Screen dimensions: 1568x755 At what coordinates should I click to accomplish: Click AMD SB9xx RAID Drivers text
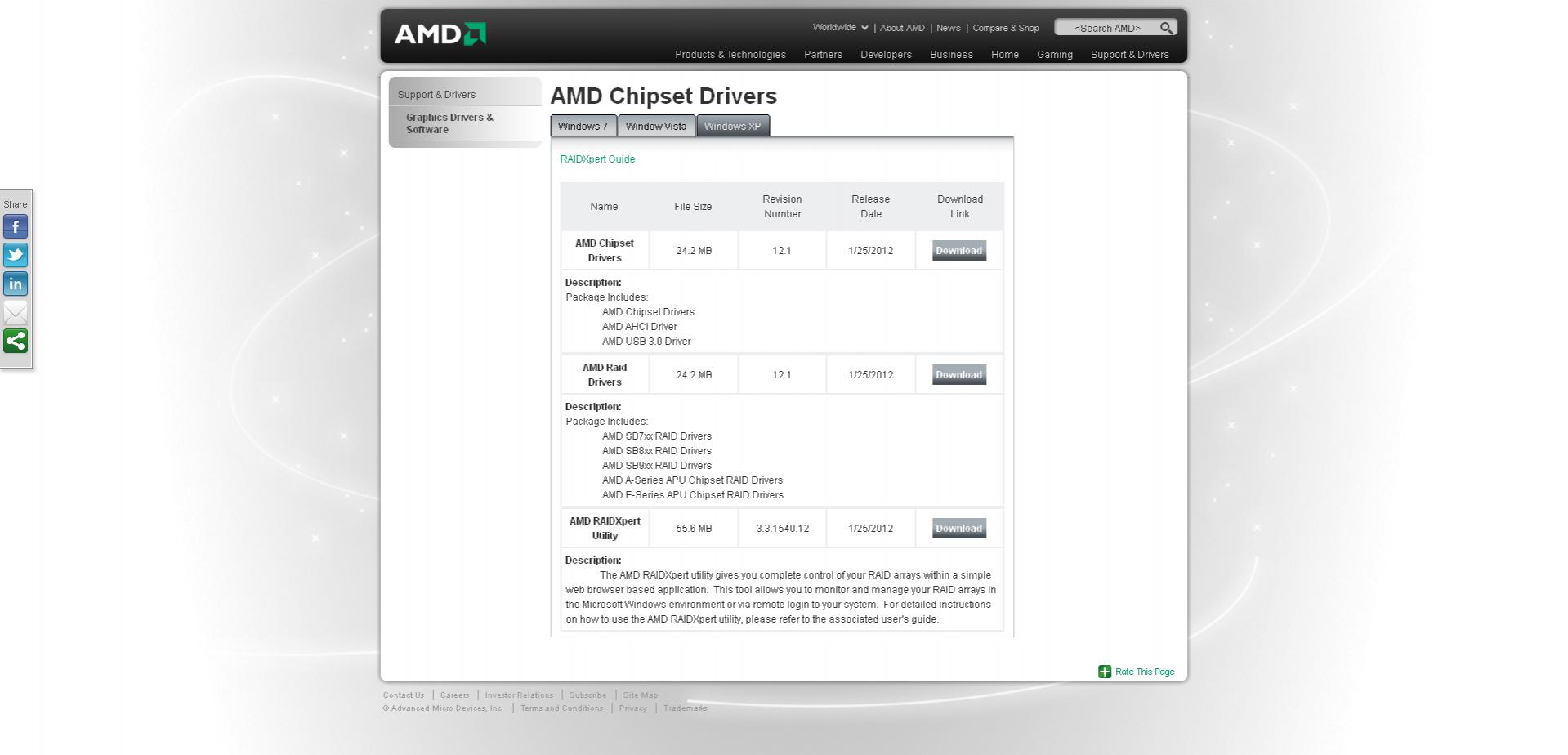[657, 466]
